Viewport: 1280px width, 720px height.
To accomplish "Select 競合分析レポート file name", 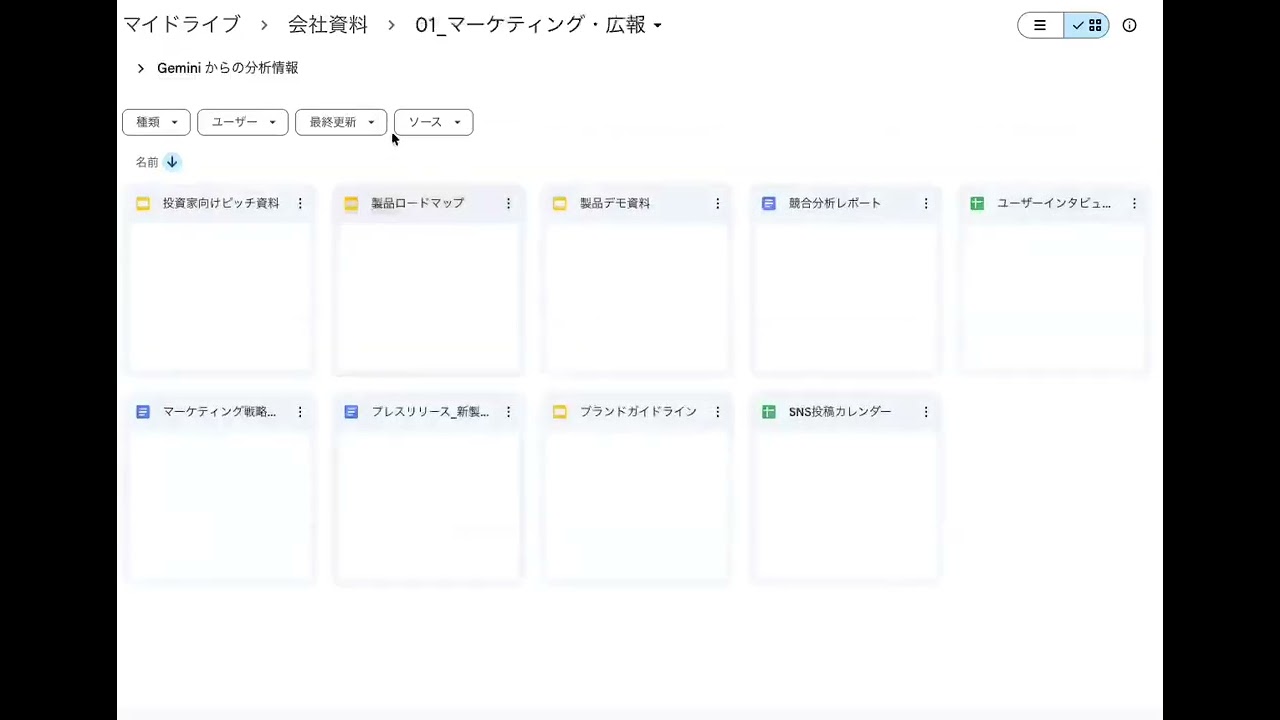I will click(835, 203).
